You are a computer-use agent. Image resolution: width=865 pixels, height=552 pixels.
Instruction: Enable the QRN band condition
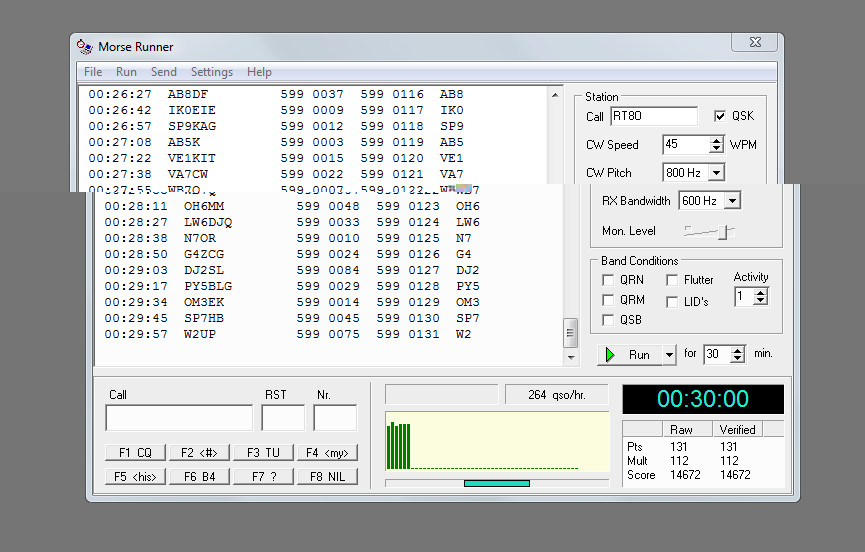(x=608, y=281)
